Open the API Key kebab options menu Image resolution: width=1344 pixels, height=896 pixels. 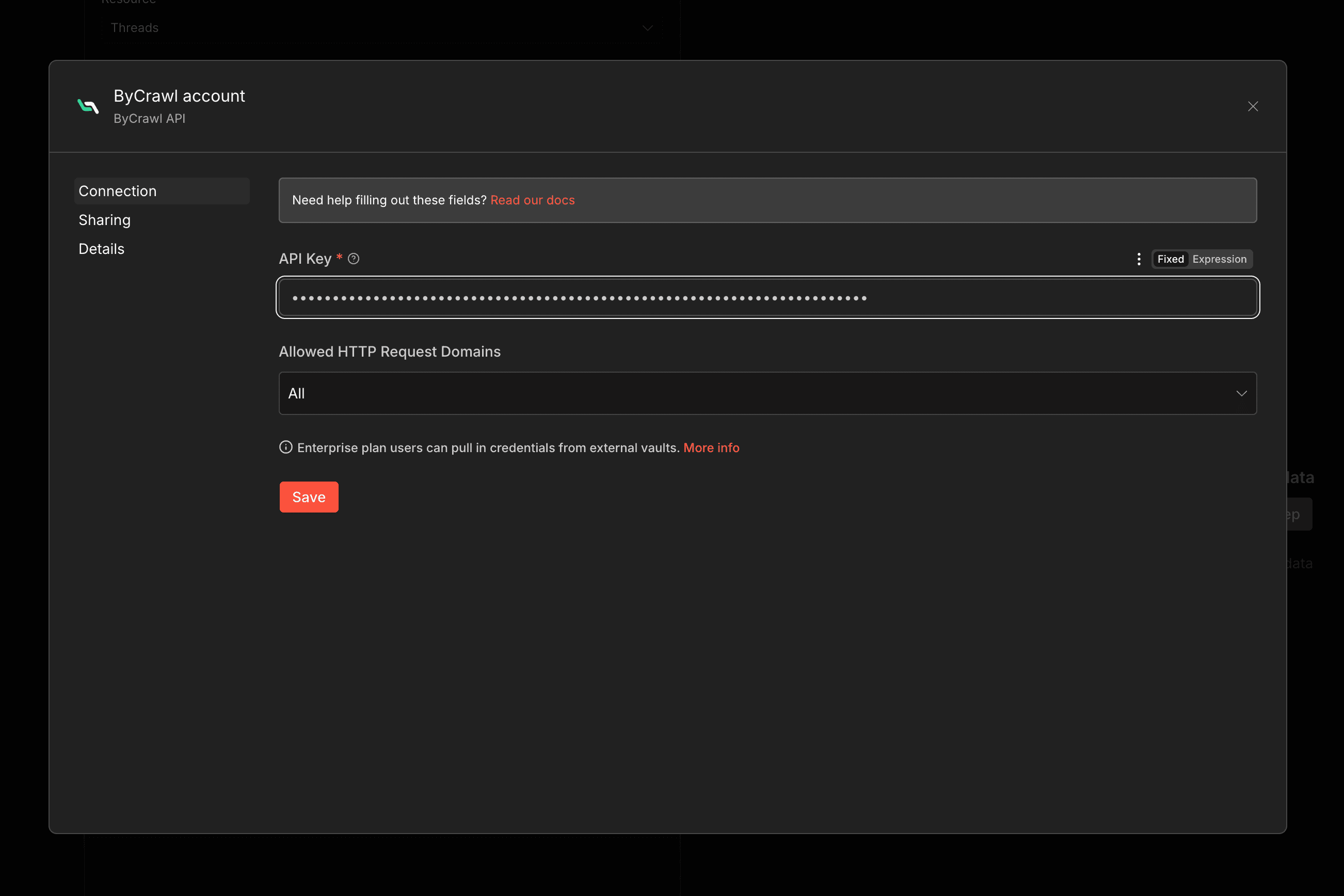(1139, 258)
